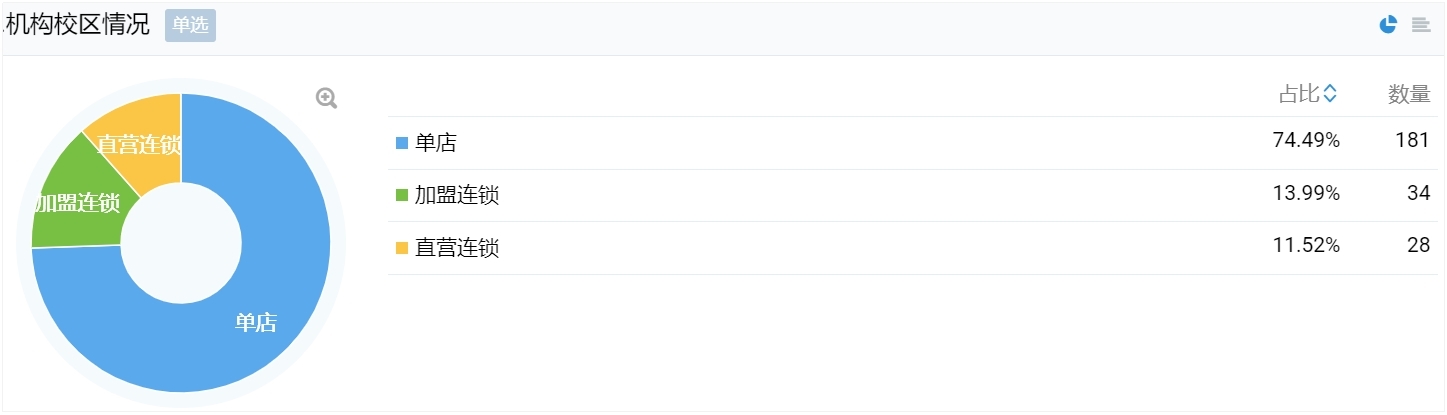Image resolution: width=1447 pixels, height=415 pixels.
Task: Click the 占比 column header
Action: point(1300,94)
